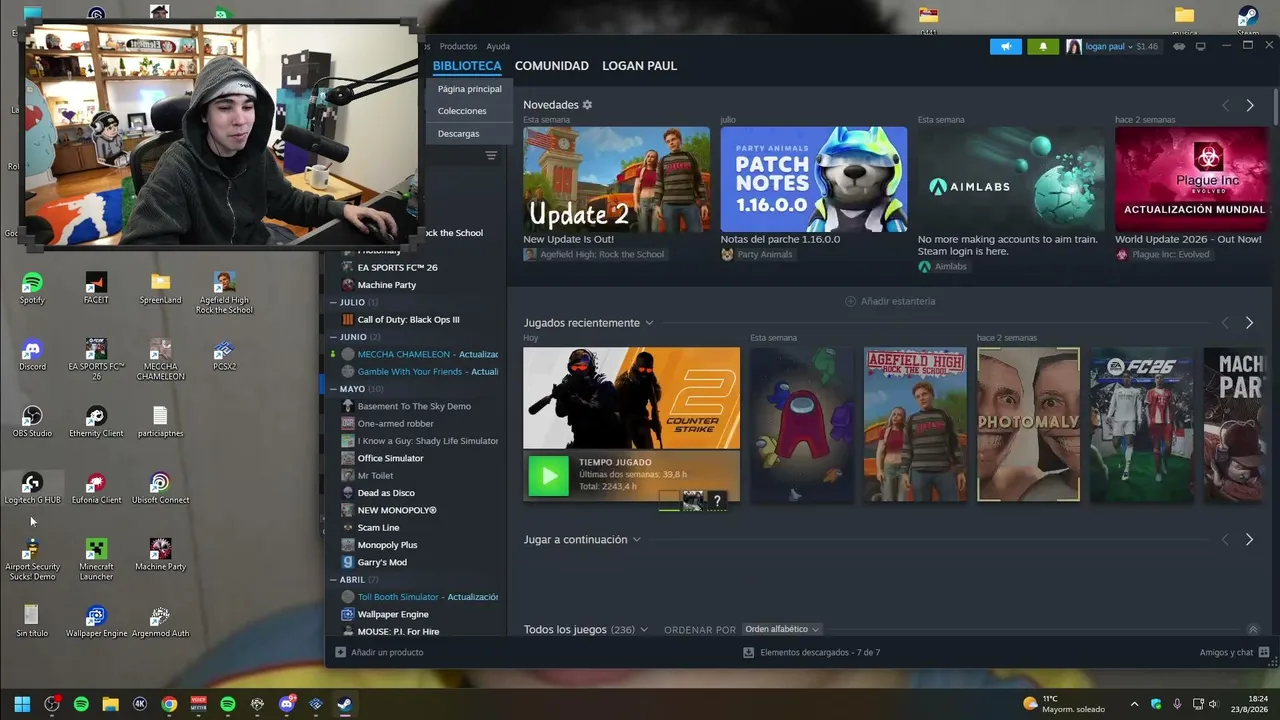Show hidden system tray icons

pyautogui.click(x=1134, y=704)
